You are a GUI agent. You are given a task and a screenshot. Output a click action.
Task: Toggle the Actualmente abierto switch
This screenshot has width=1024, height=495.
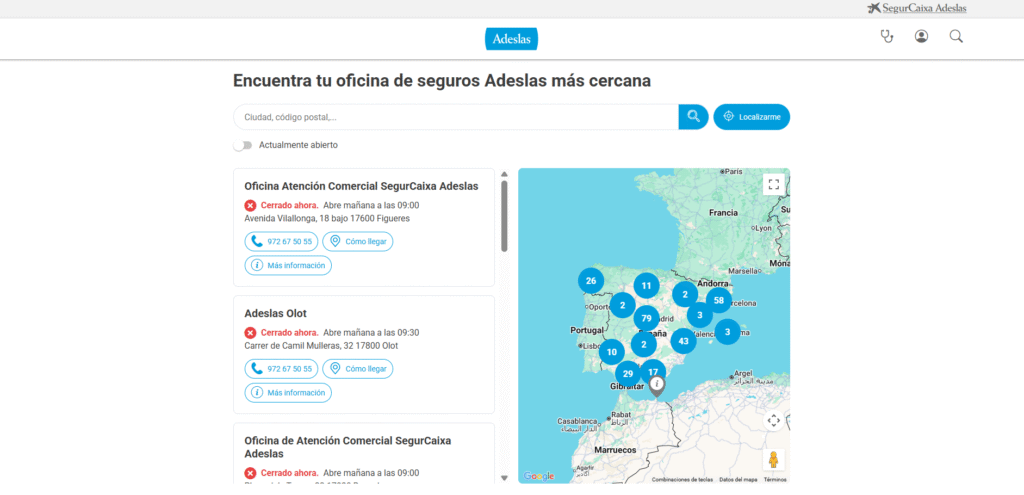243,145
